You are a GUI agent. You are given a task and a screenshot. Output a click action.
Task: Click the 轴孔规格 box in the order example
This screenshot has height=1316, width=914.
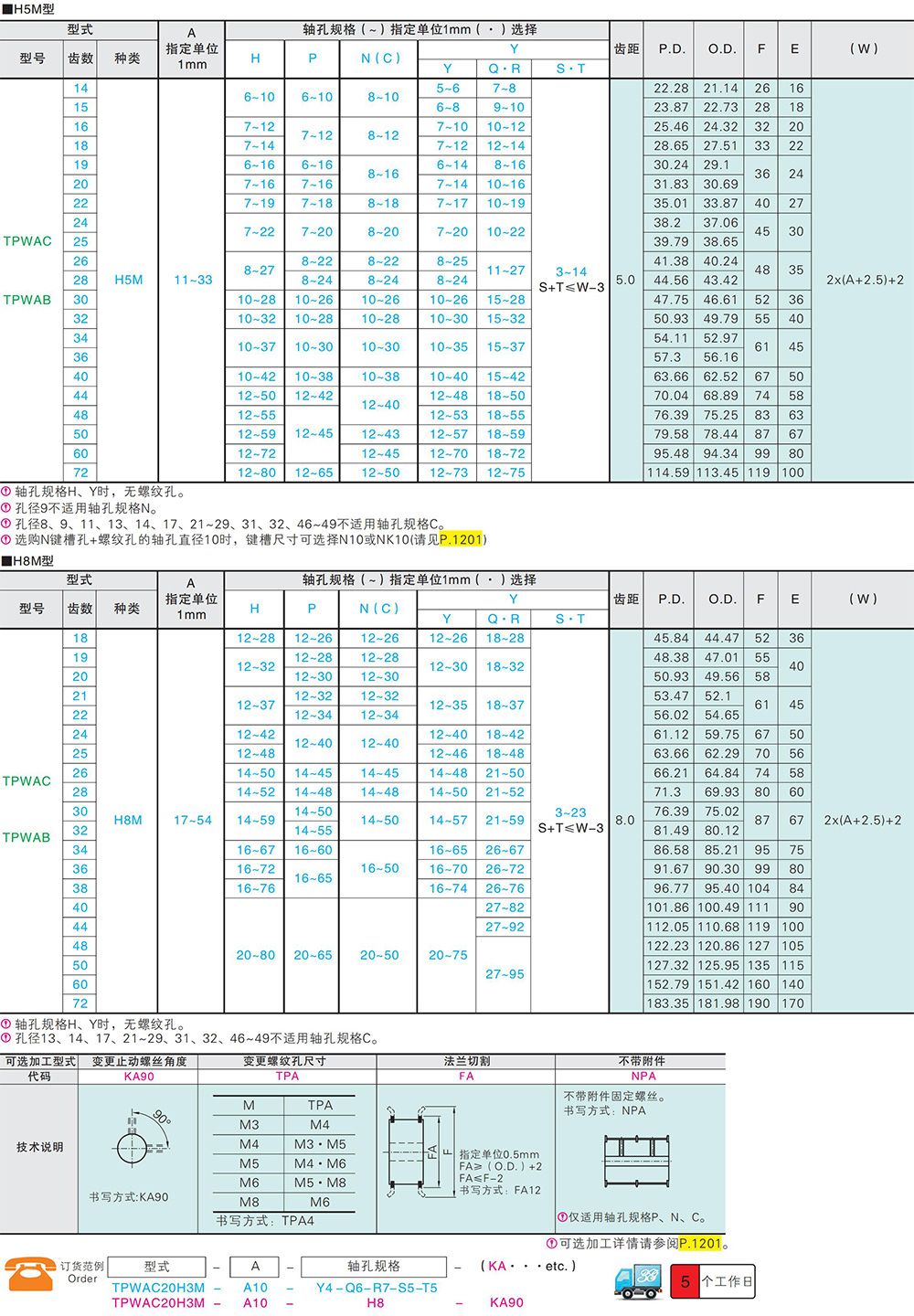(x=374, y=1267)
